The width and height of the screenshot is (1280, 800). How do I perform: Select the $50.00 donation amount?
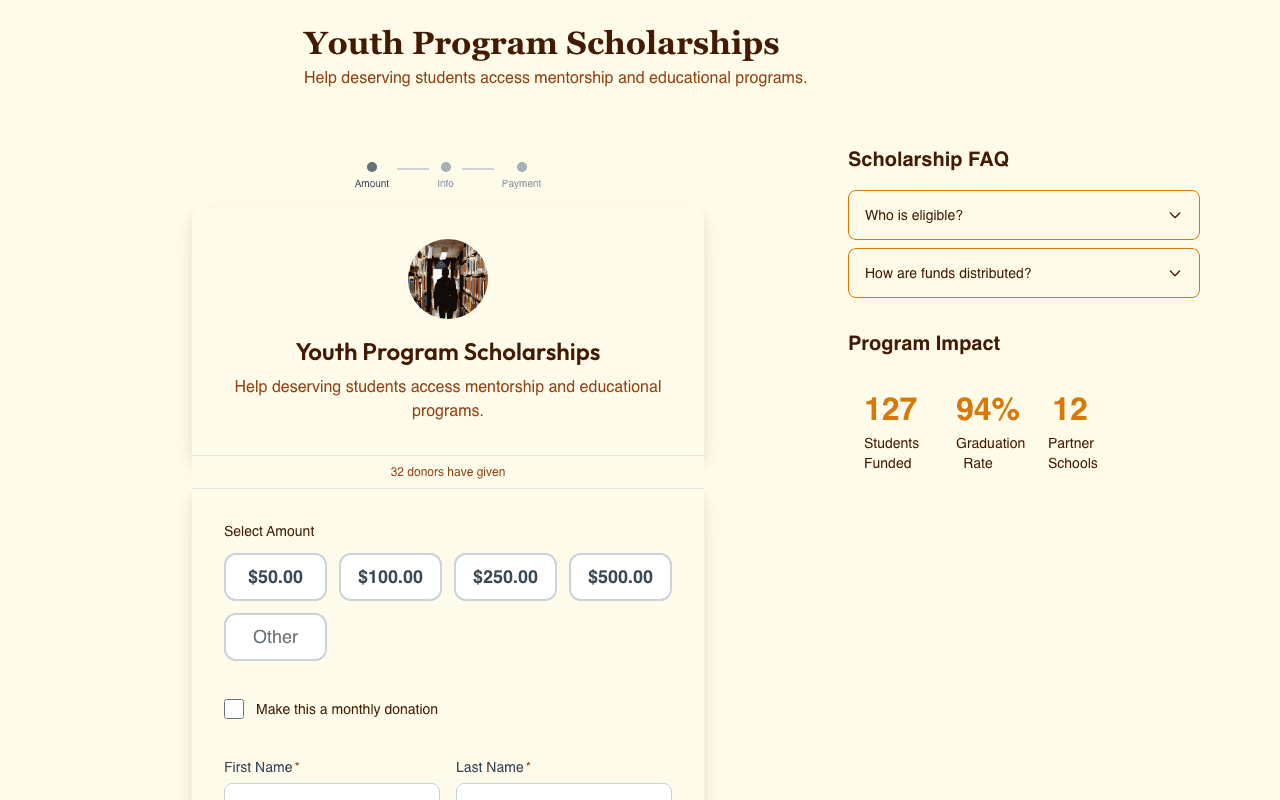click(x=275, y=577)
